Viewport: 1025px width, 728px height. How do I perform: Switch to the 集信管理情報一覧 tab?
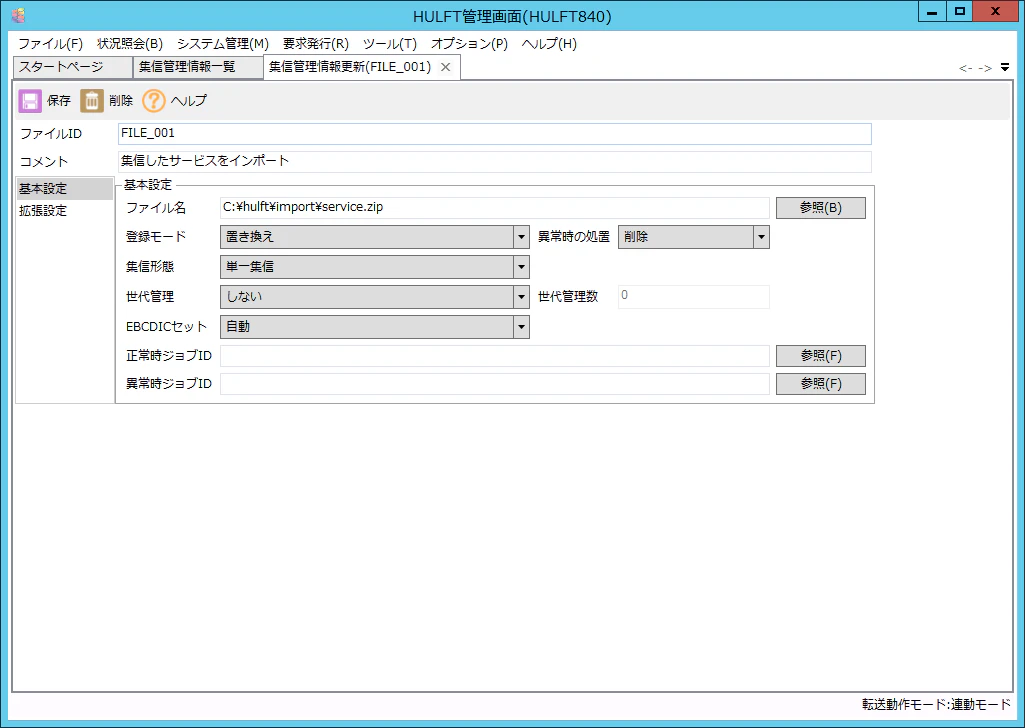tap(199, 67)
